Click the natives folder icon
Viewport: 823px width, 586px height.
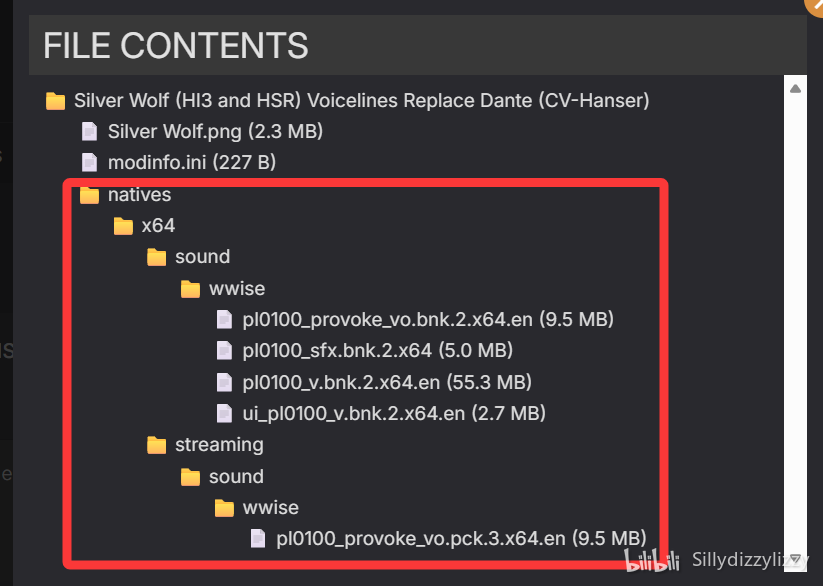89,195
